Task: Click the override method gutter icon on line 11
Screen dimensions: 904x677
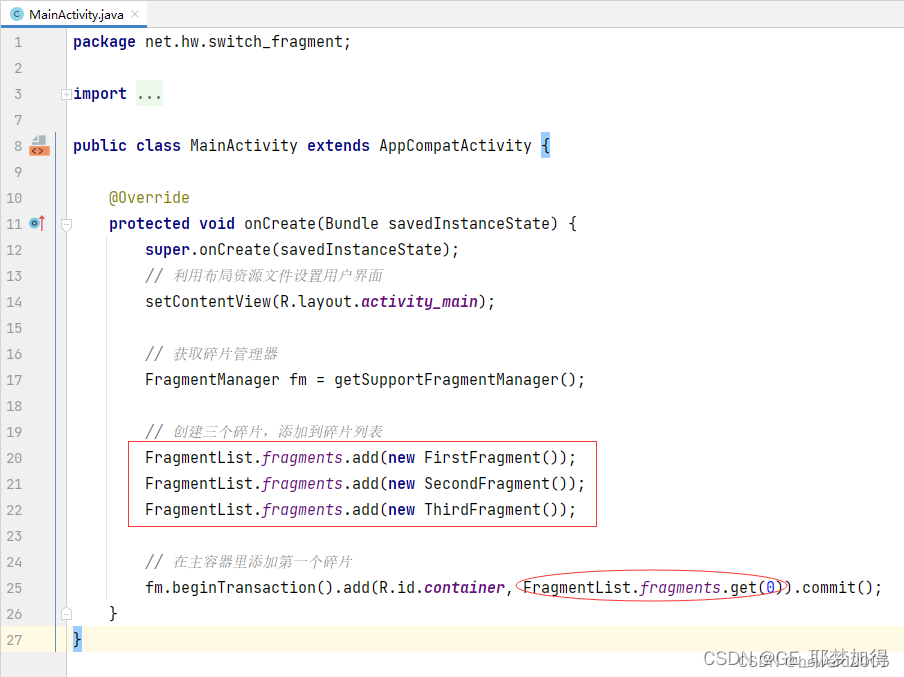Action: [x=37, y=223]
